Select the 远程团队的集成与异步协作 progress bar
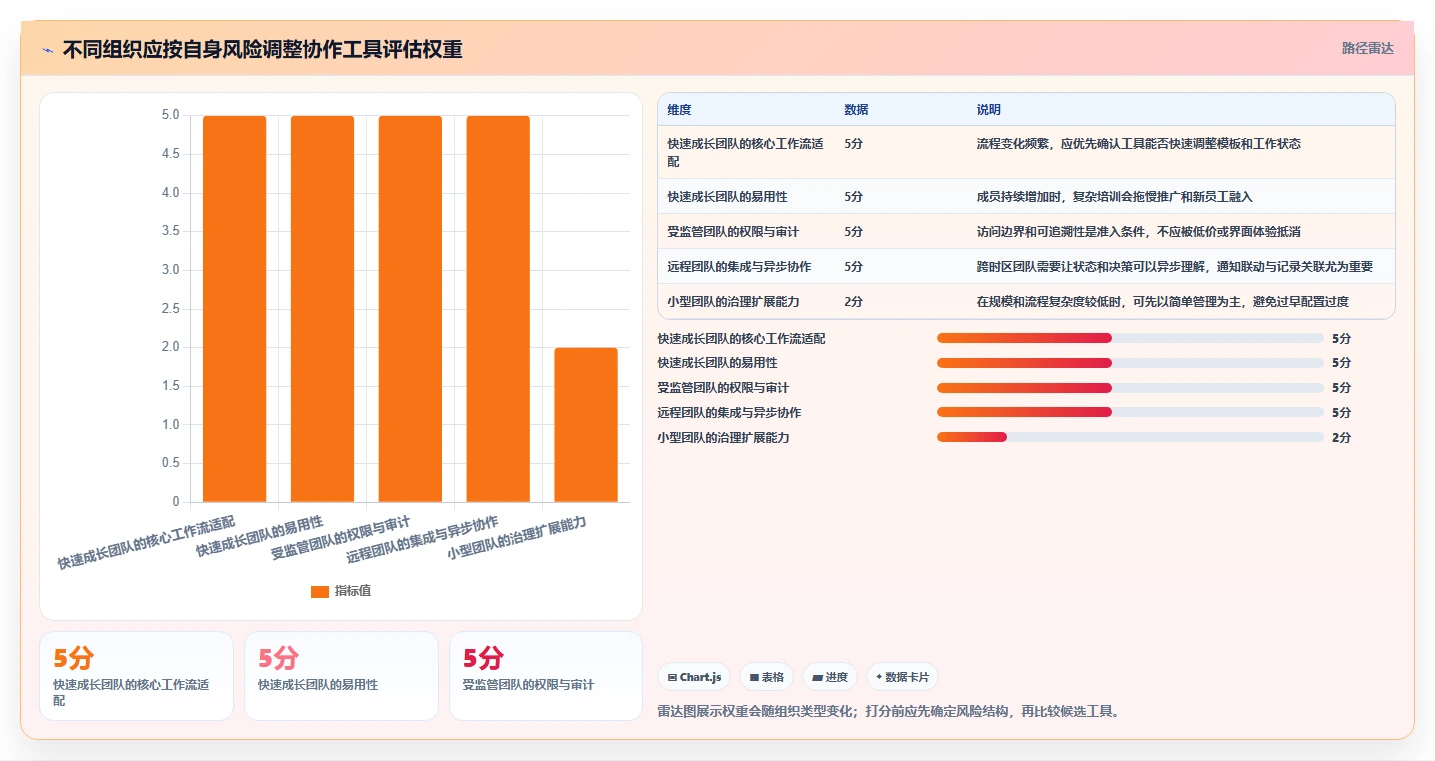Viewport: 1435px width, 761px height. [1130, 412]
